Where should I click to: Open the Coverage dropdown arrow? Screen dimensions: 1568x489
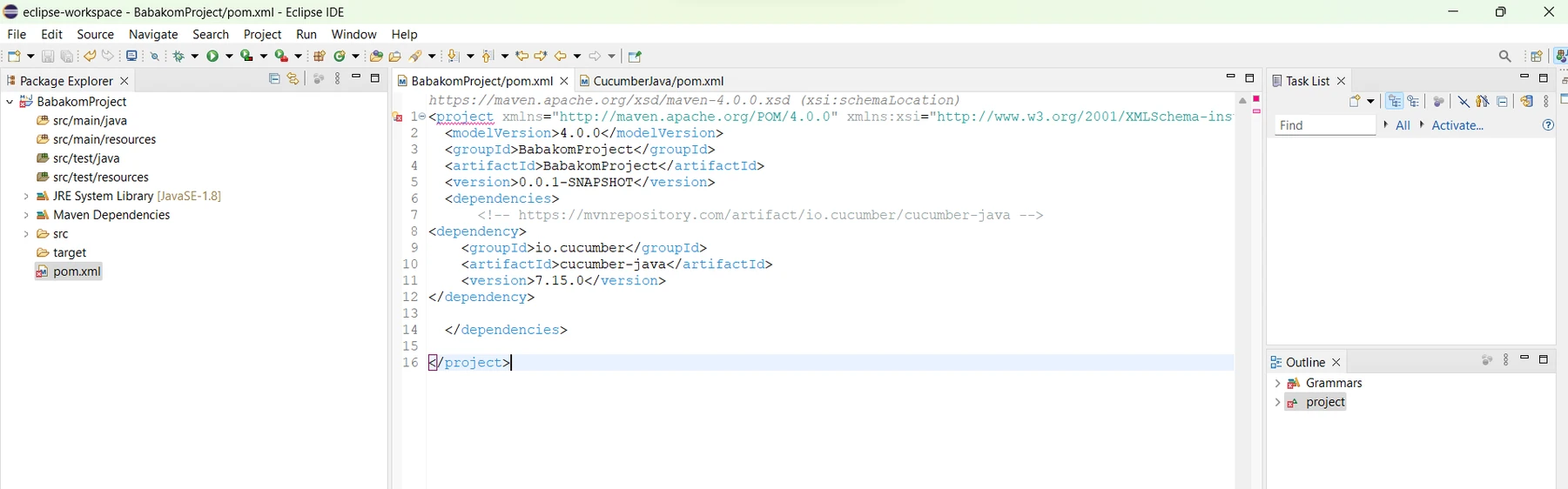264,57
